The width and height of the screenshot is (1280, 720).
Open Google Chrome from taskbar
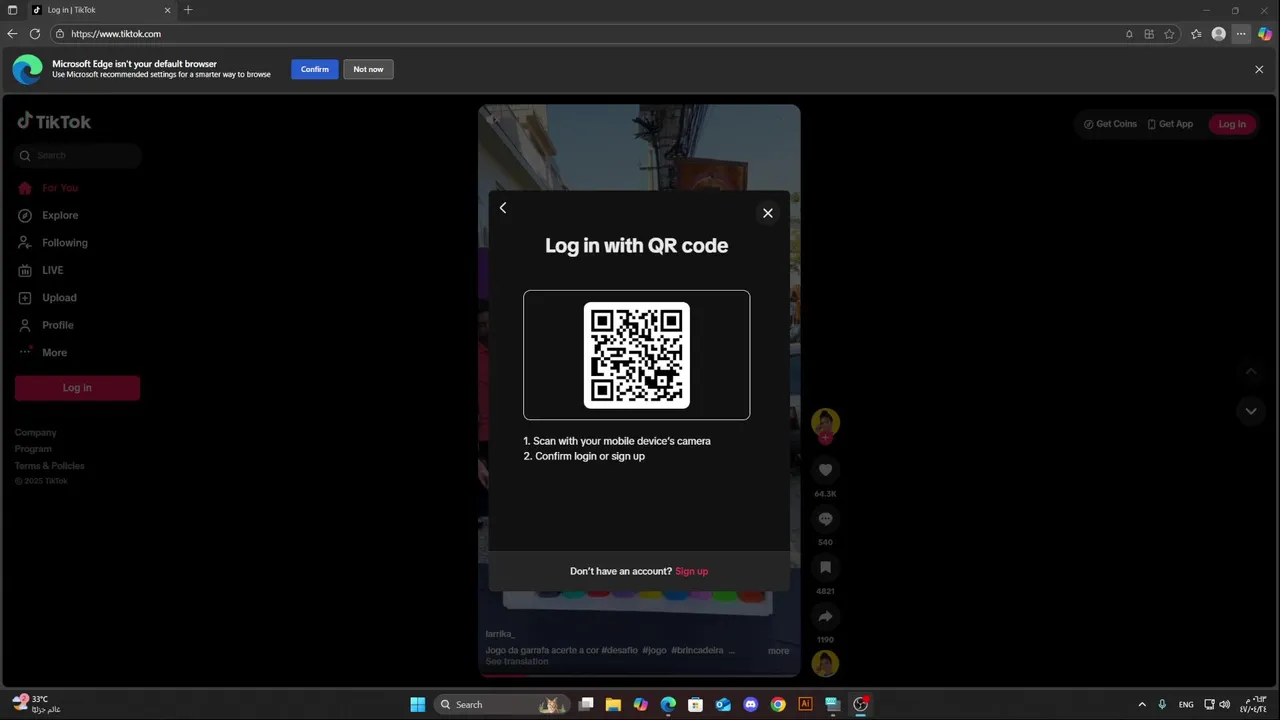coord(778,705)
